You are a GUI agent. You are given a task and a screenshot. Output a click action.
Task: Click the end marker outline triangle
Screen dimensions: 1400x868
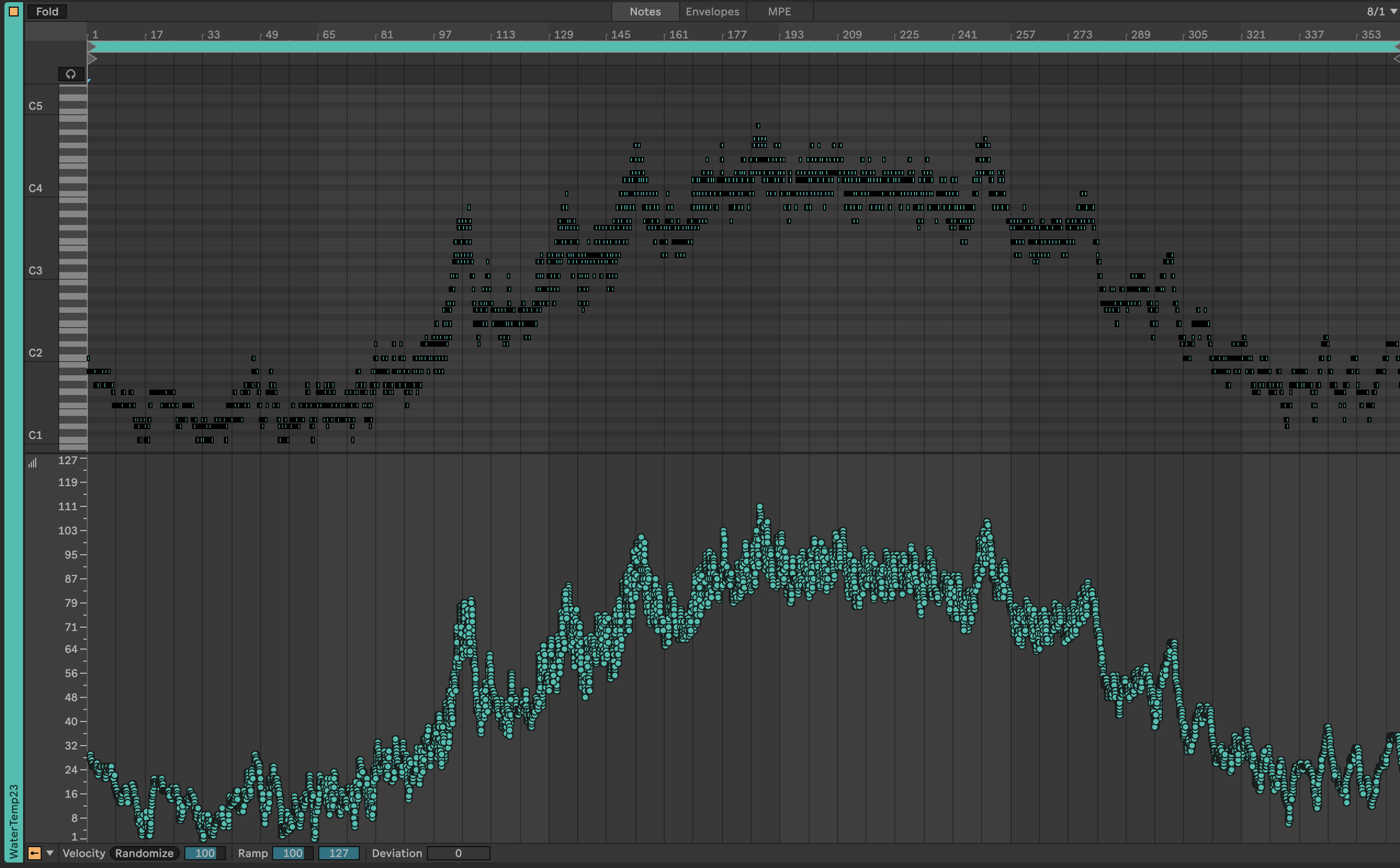[x=1396, y=59]
